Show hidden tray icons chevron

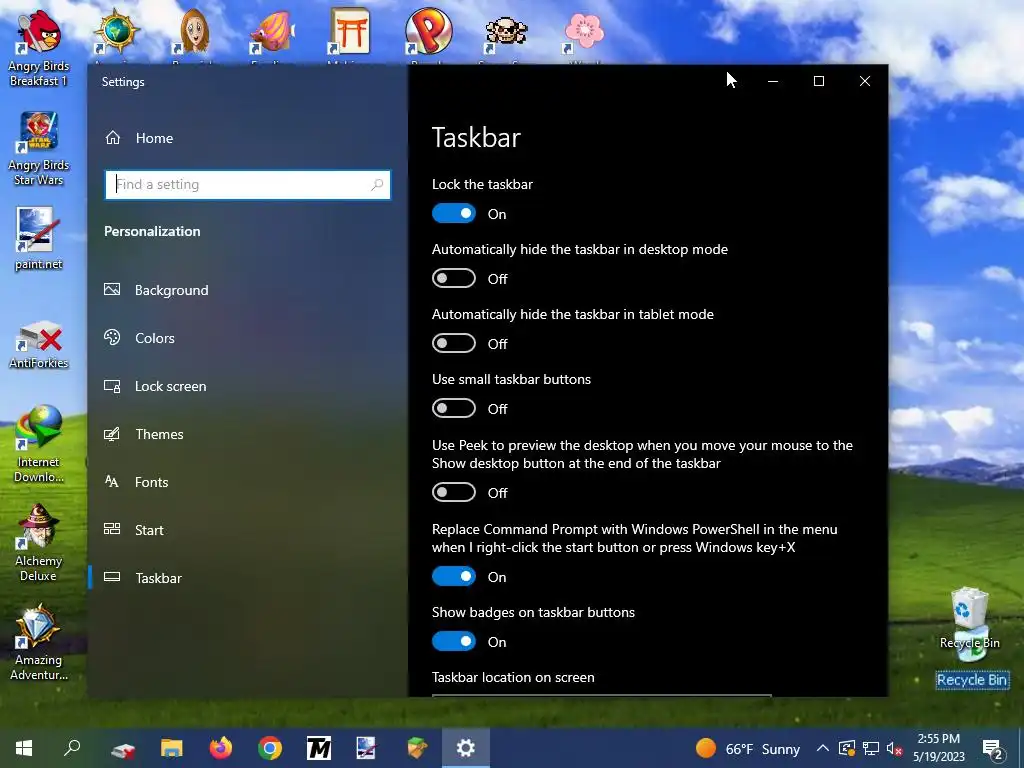click(x=823, y=748)
